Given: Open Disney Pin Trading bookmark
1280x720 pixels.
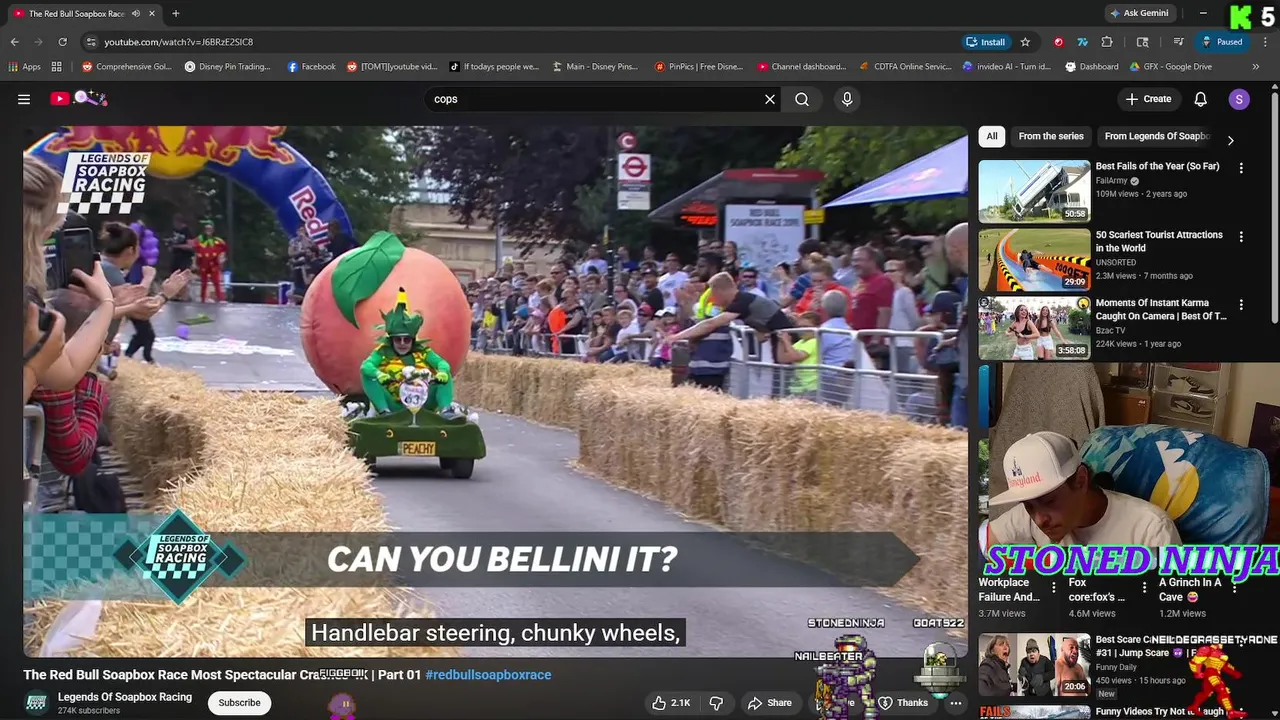Looking at the screenshot, I should click(228, 67).
